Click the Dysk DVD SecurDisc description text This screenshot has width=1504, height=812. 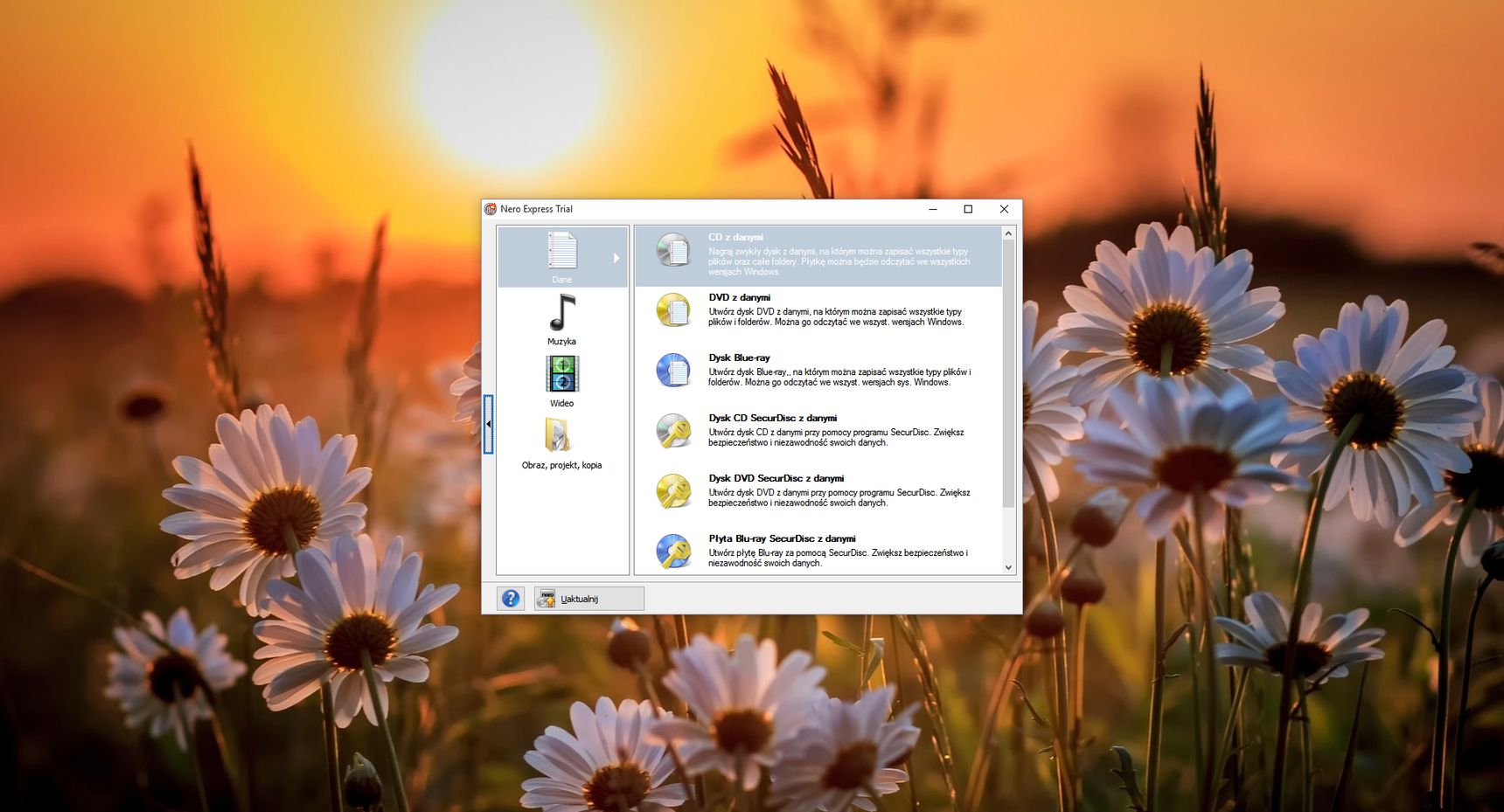point(839,497)
